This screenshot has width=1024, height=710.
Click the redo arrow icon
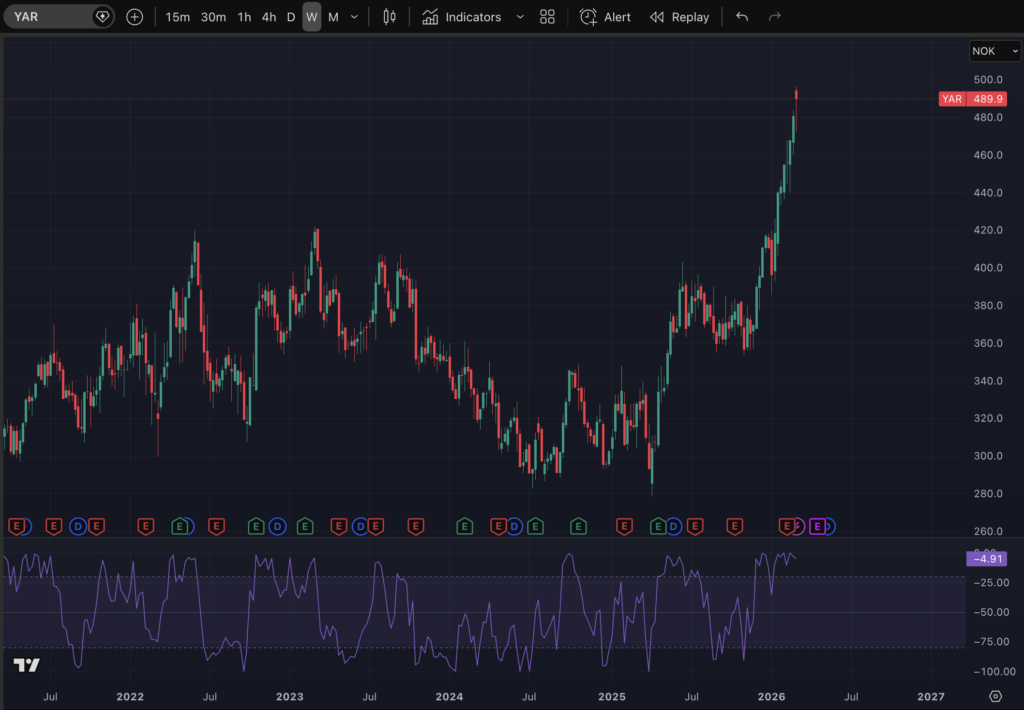click(774, 17)
